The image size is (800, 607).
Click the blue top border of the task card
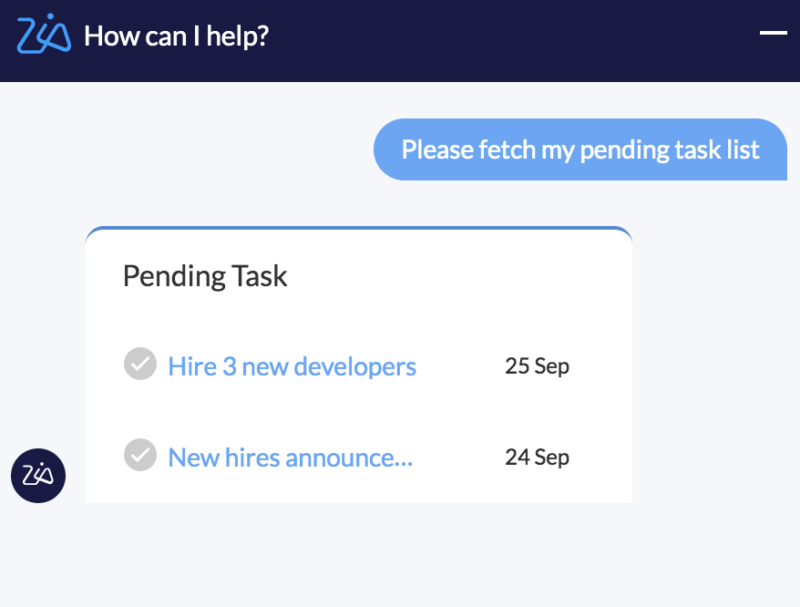(x=358, y=229)
